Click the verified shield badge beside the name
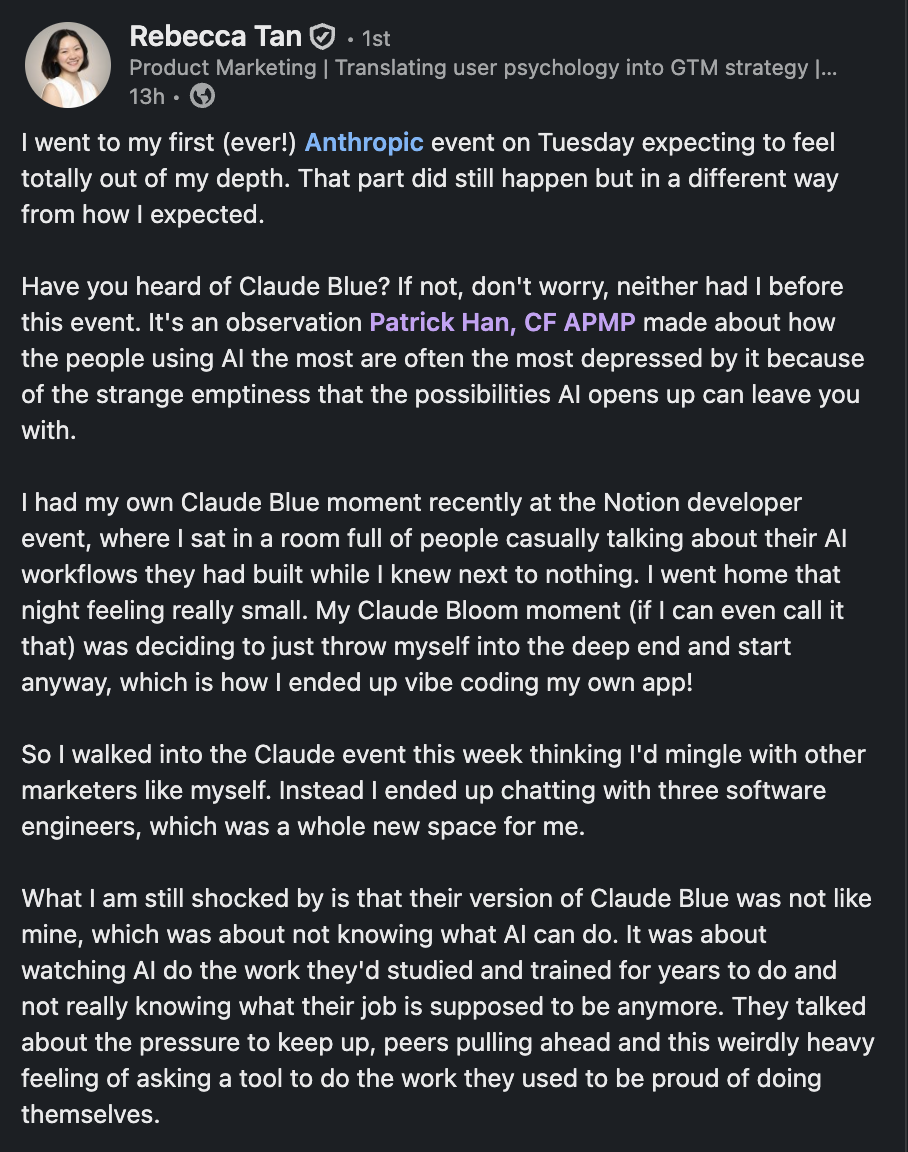Image resolution: width=908 pixels, height=1152 pixels. (x=323, y=36)
